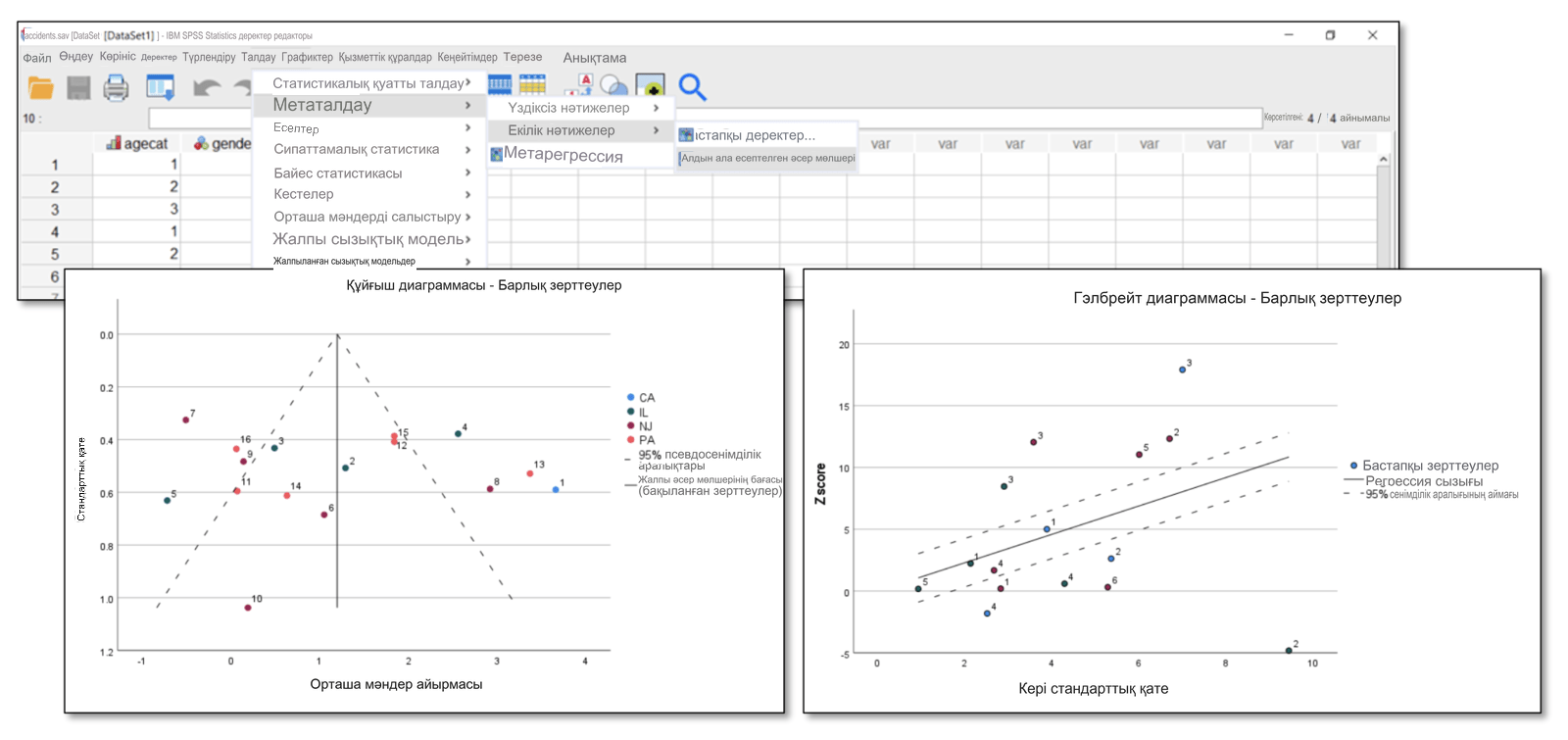
Task: Click the value labels icon with letter A
Action: coord(580,85)
